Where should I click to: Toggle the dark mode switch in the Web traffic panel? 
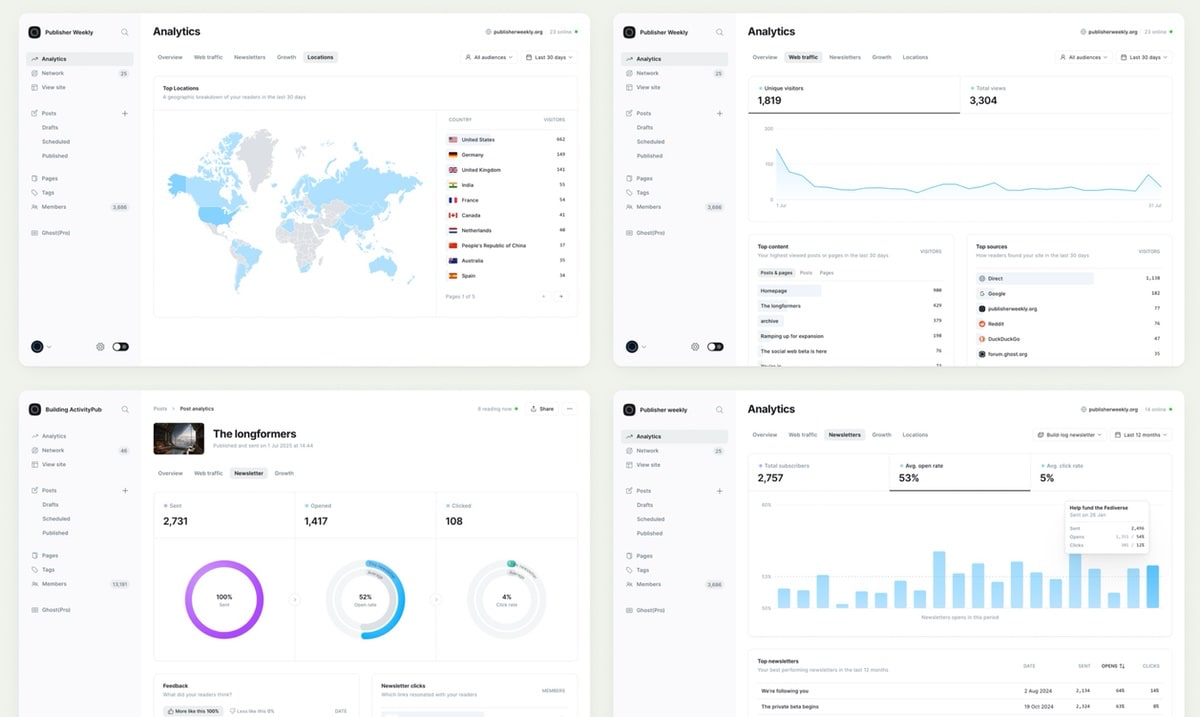(715, 347)
